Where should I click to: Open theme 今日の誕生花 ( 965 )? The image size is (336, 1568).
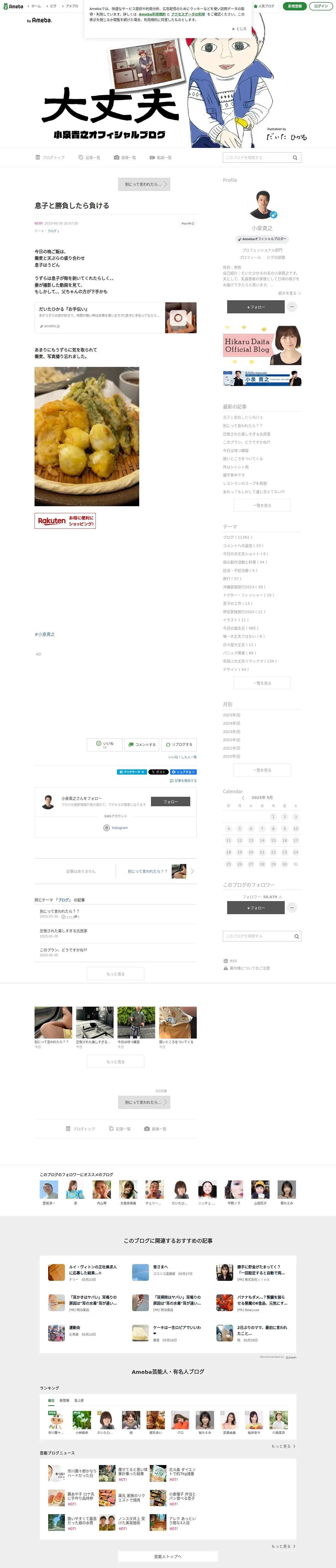pyautogui.click(x=241, y=628)
